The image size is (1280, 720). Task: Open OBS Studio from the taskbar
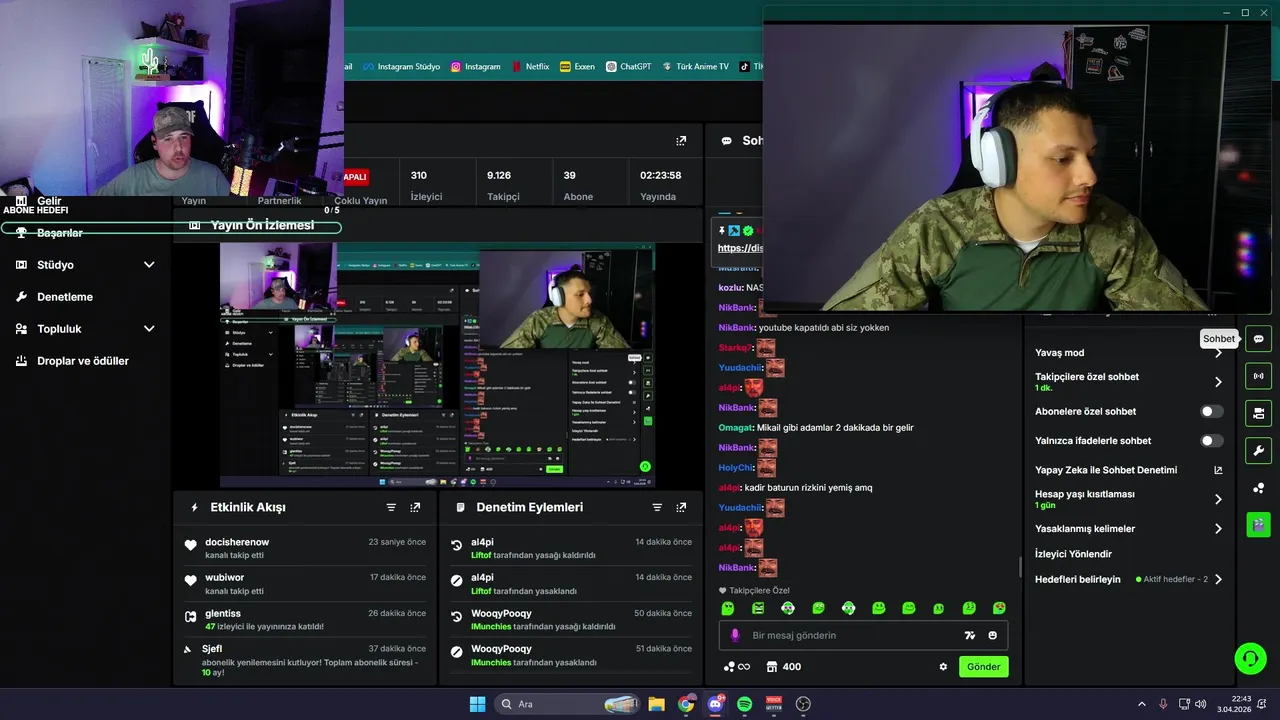coord(803,704)
